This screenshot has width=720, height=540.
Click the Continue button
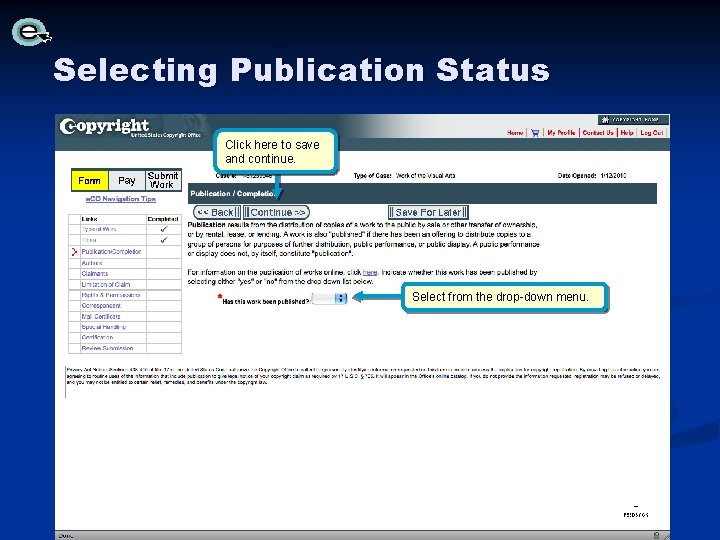coord(276,212)
